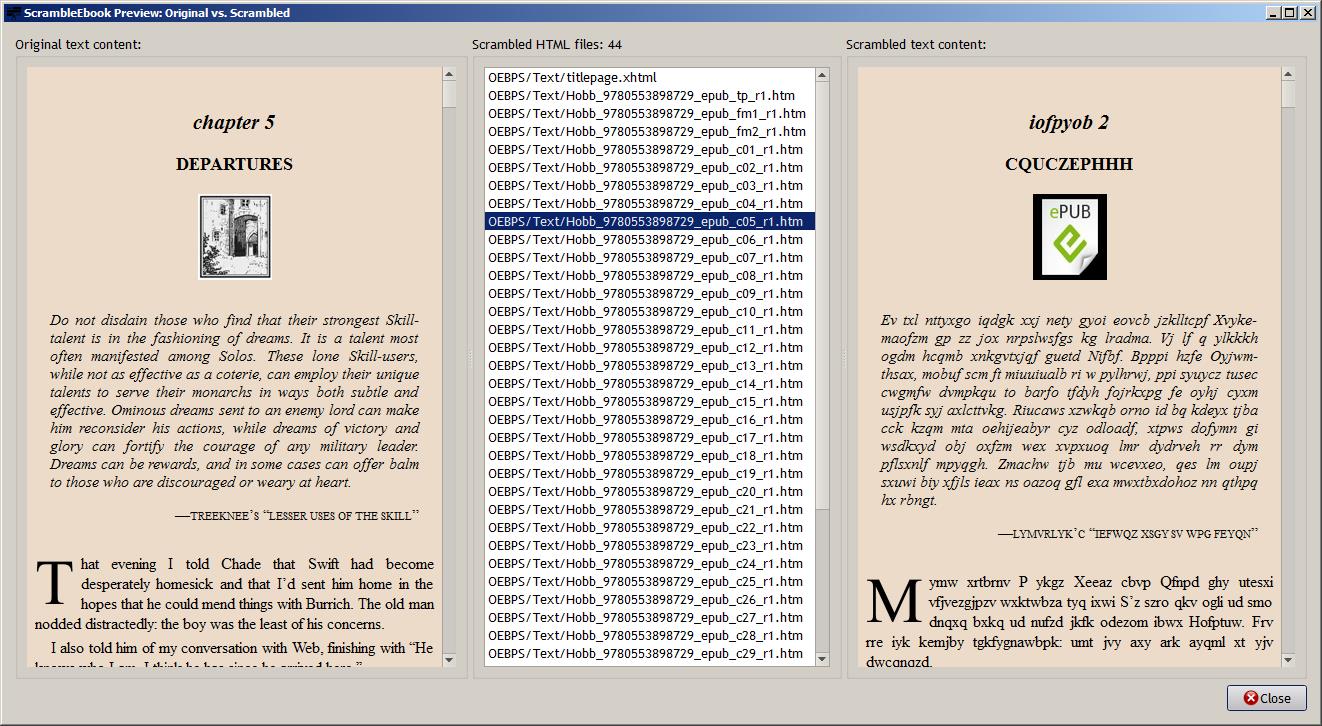Select the epub_c10_r1.htm file entry
This screenshot has width=1322, height=726.
pyautogui.click(x=650, y=311)
